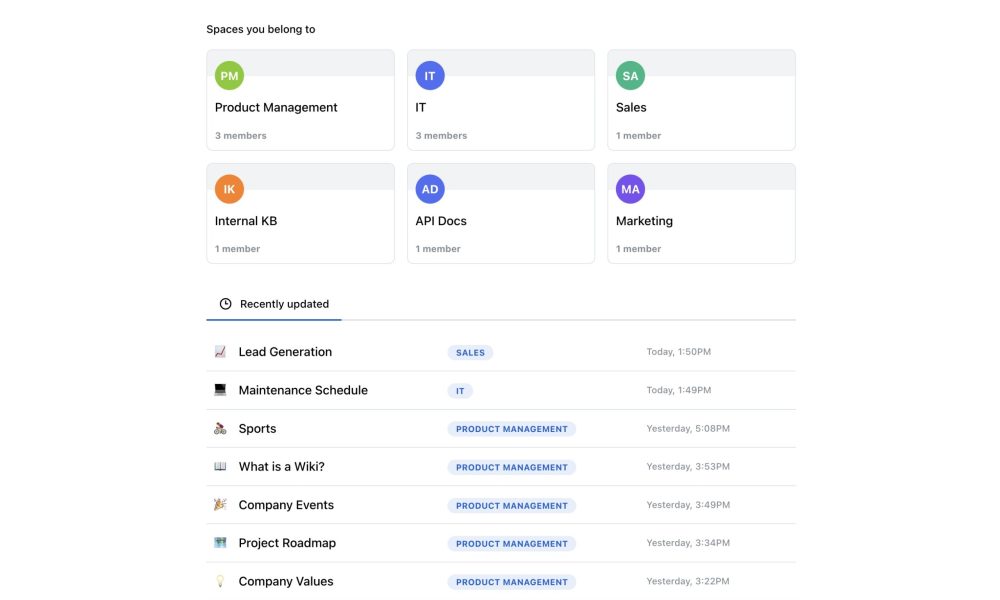
Task: Open the Product Management space card
Action: [300, 108]
